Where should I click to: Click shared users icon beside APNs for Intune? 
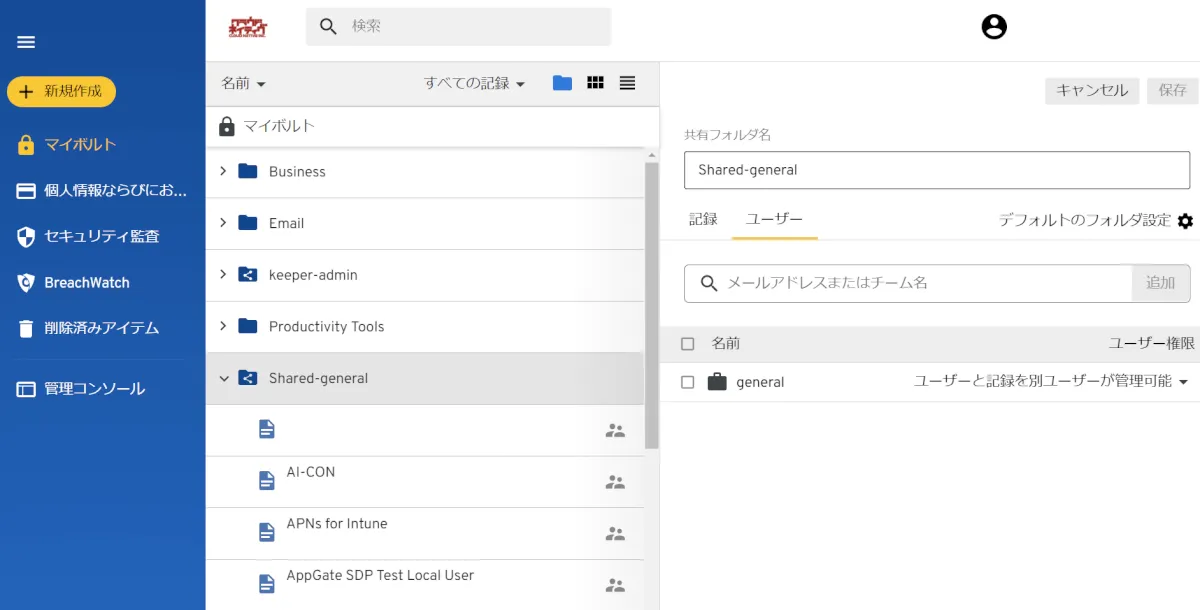click(x=615, y=534)
